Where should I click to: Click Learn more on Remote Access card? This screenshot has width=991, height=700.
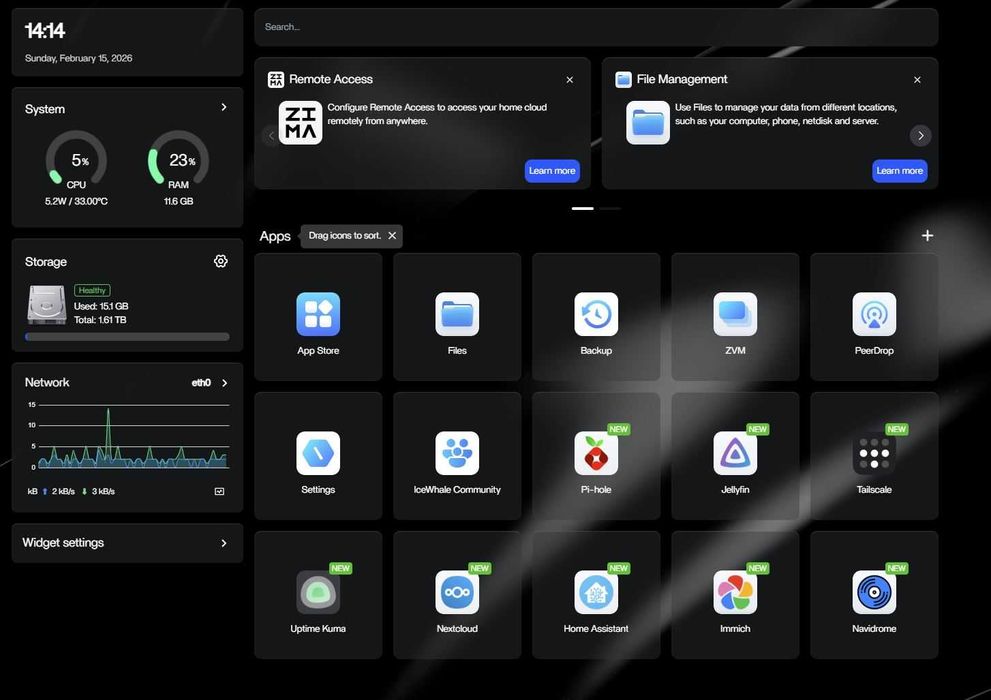[552, 171]
